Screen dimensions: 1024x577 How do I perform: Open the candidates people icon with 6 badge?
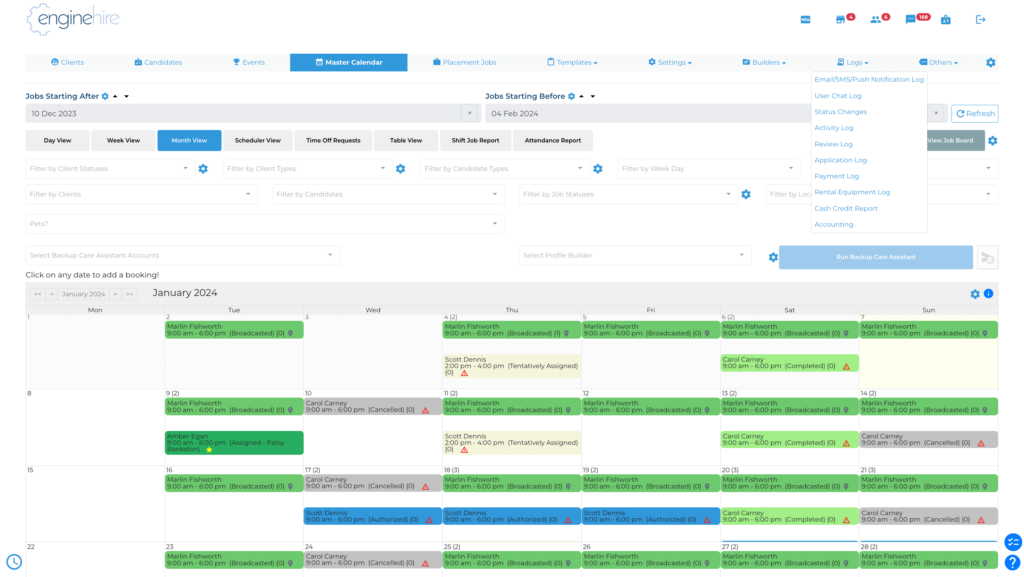pos(874,19)
